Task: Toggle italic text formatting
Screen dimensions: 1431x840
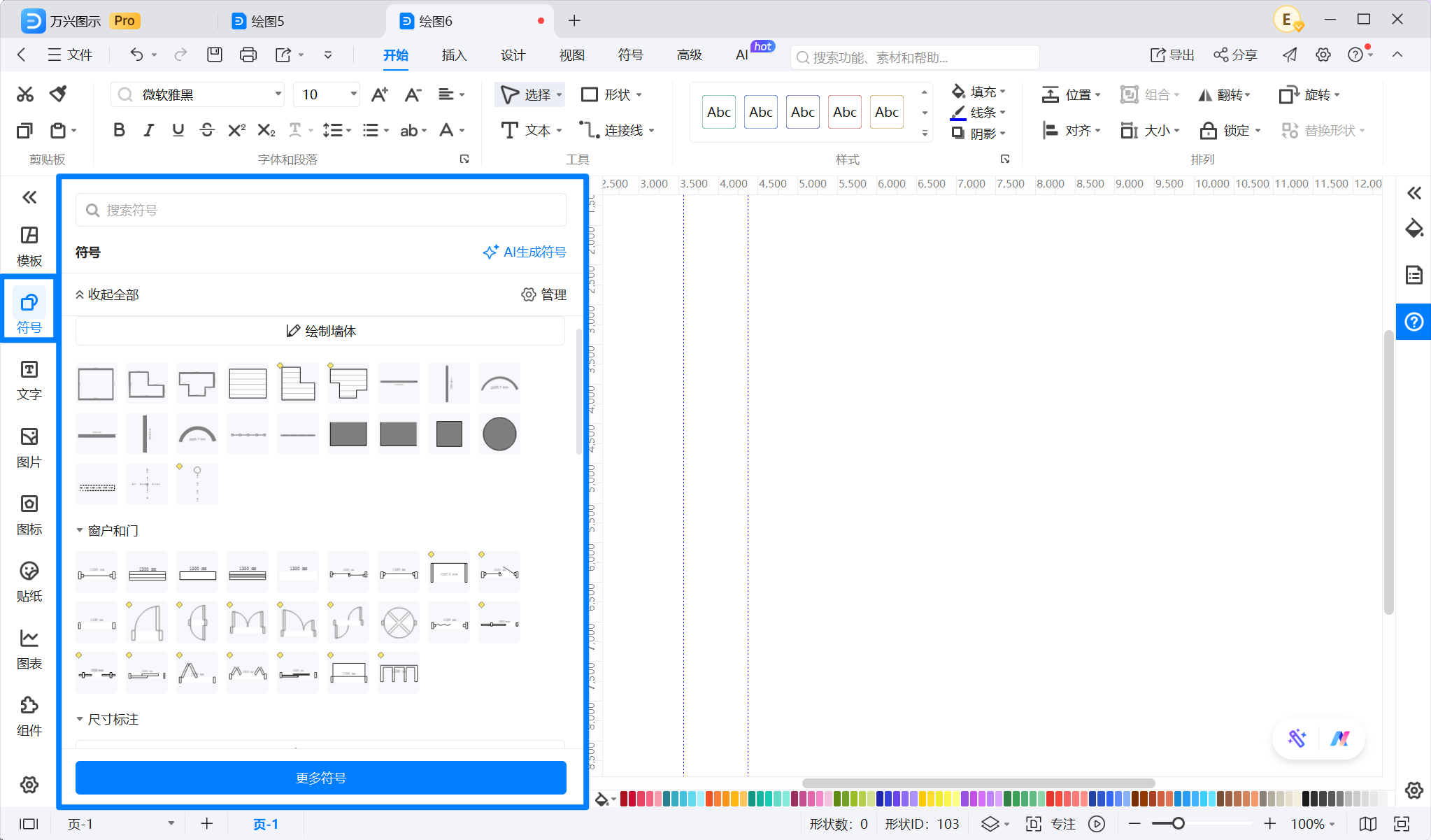Action: tap(148, 130)
